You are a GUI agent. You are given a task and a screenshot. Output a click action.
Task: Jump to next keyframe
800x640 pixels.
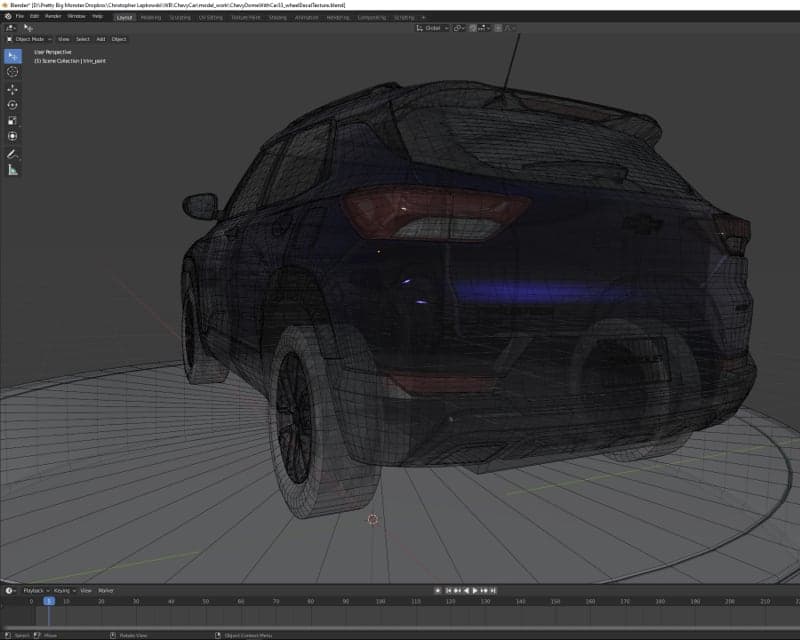click(484, 590)
